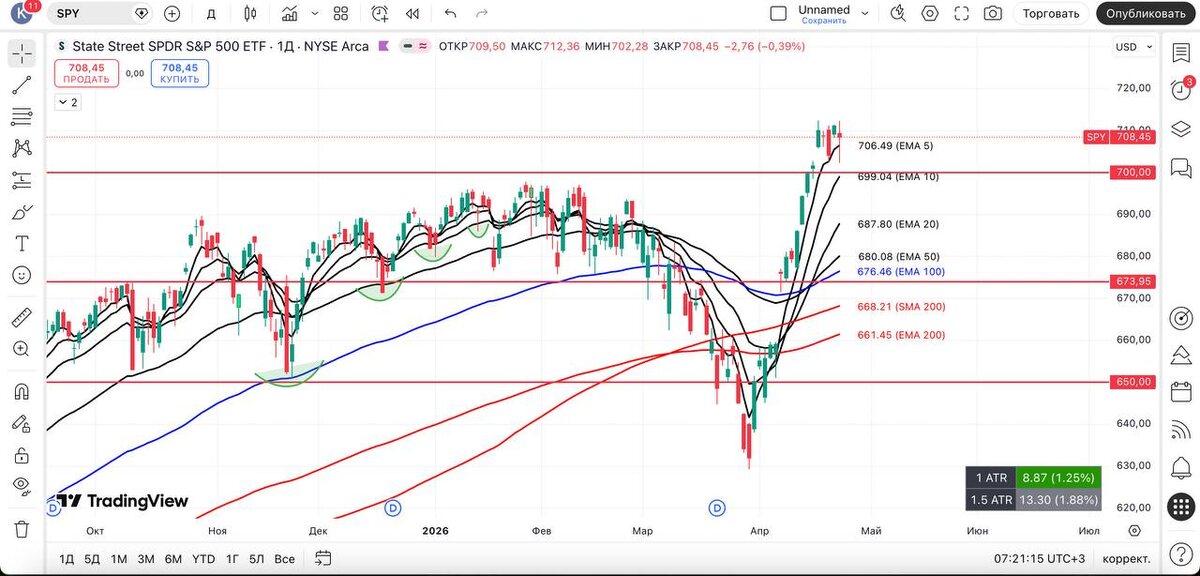This screenshot has height=576, width=1200.
Task: Open the Fibonacci retracement tools
Action: point(22,117)
